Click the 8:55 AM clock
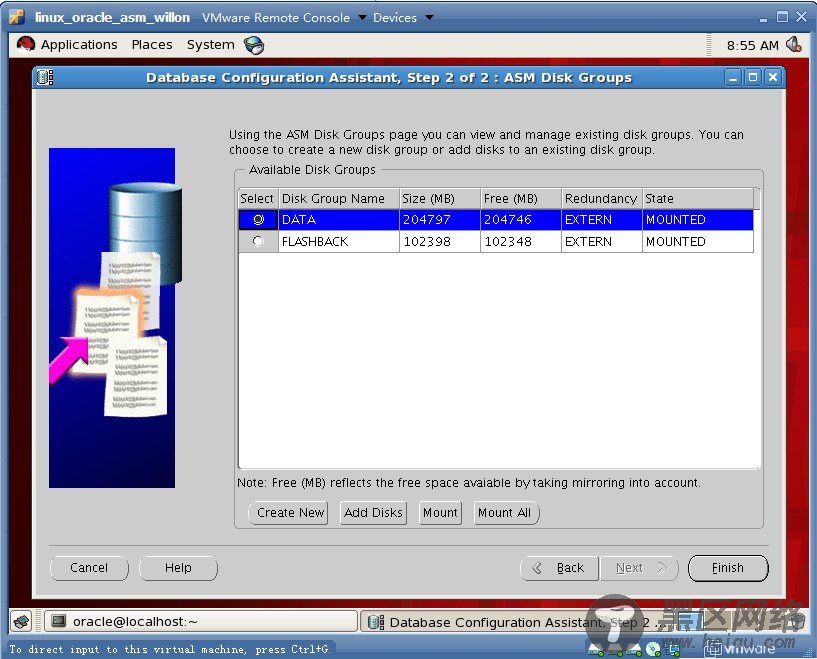The width and height of the screenshot is (817, 659). click(752, 45)
